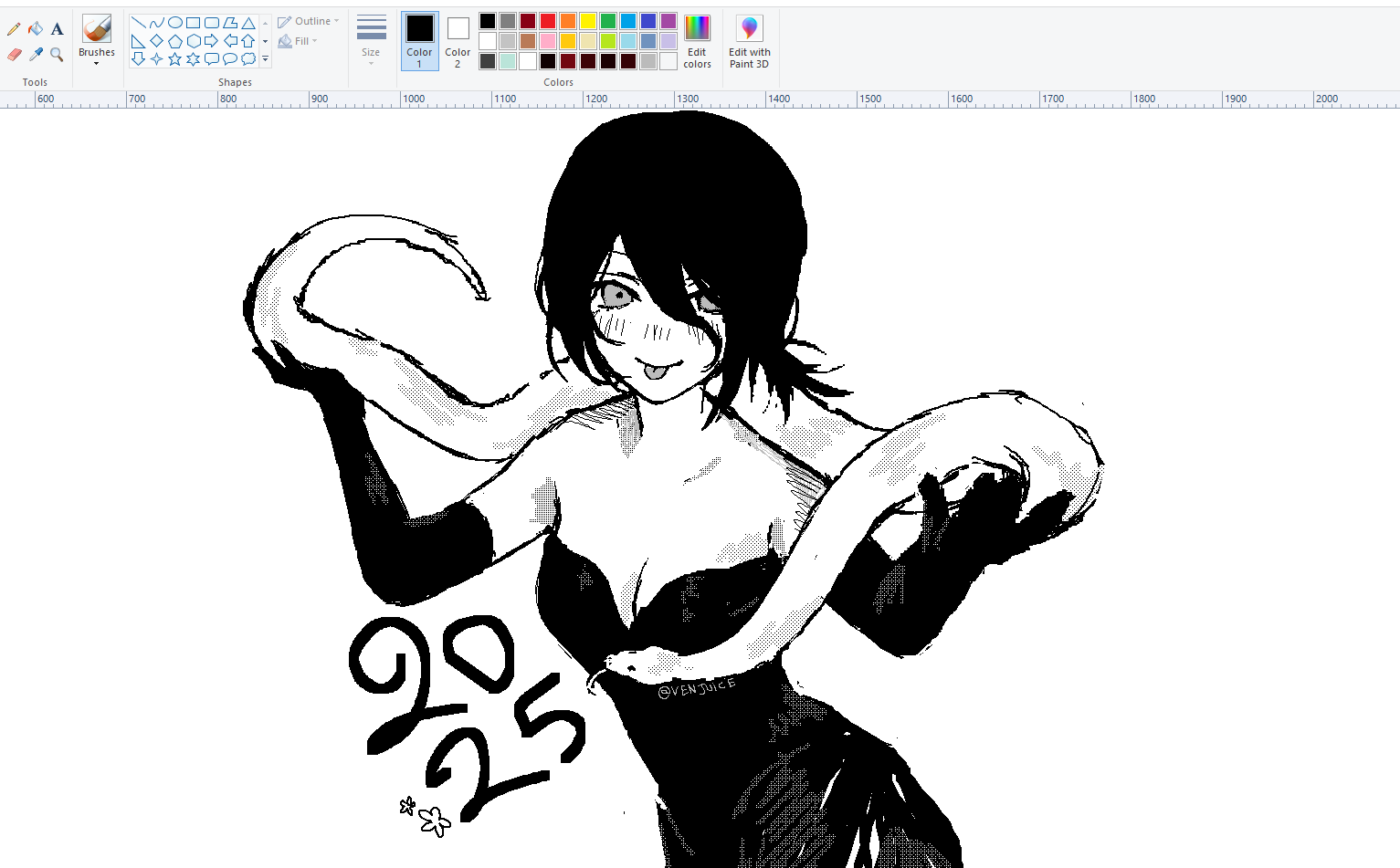The image size is (1400, 868).
Task: Activate the Color 2 background selector
Action: pyautogui.click(x=458, y=41)
